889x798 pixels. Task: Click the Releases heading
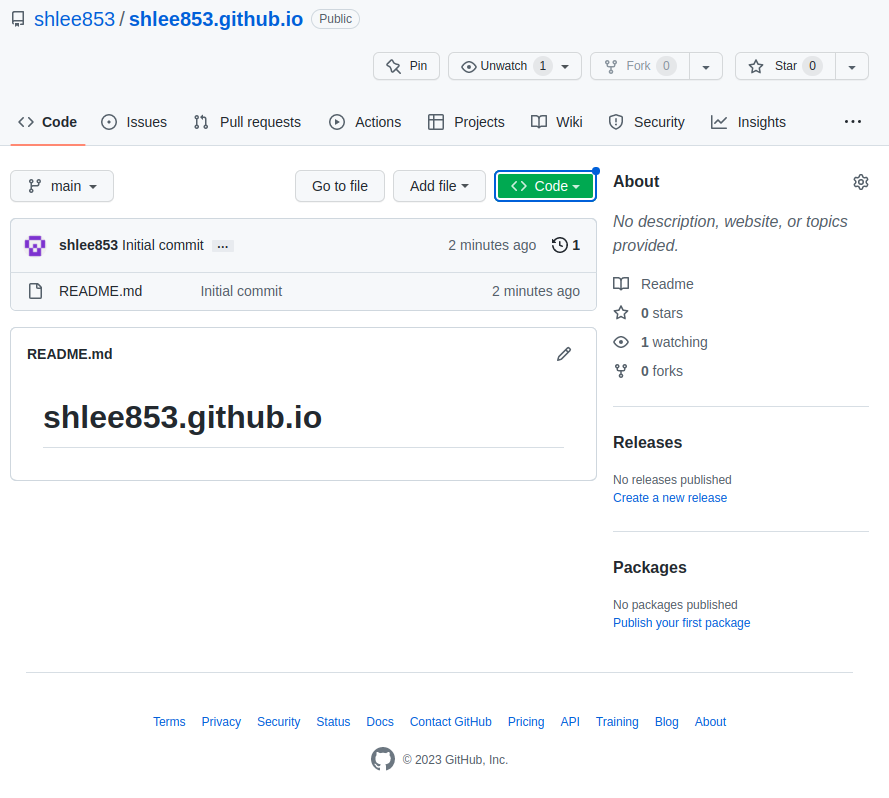point(647,442)
